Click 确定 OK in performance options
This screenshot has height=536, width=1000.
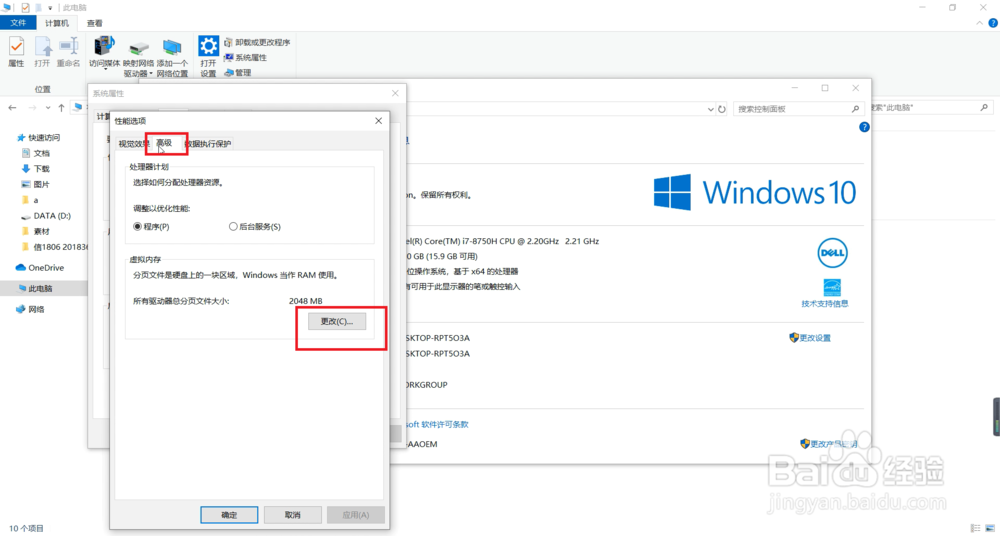[x=229, y=515]
